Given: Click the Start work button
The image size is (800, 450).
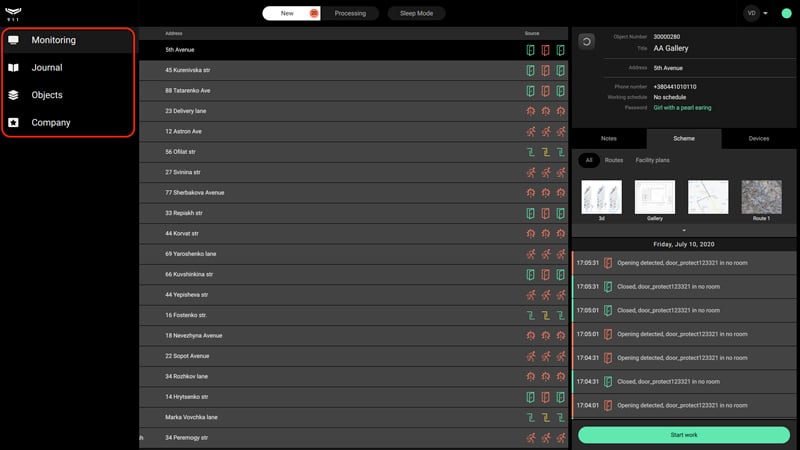Looking at the screenshot, I should tap(684, 435).
